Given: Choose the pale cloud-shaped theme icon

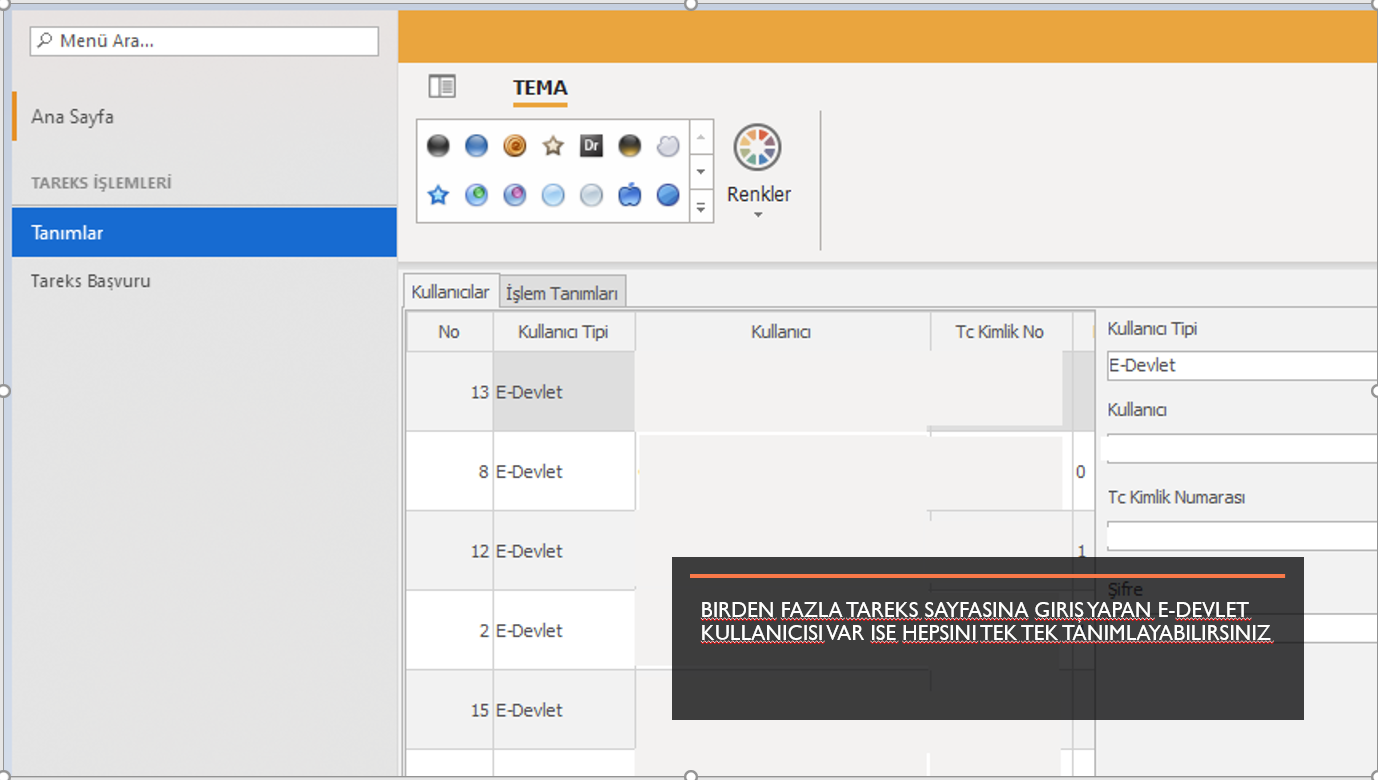Looking at the screenshot, I should click(668, 146).
